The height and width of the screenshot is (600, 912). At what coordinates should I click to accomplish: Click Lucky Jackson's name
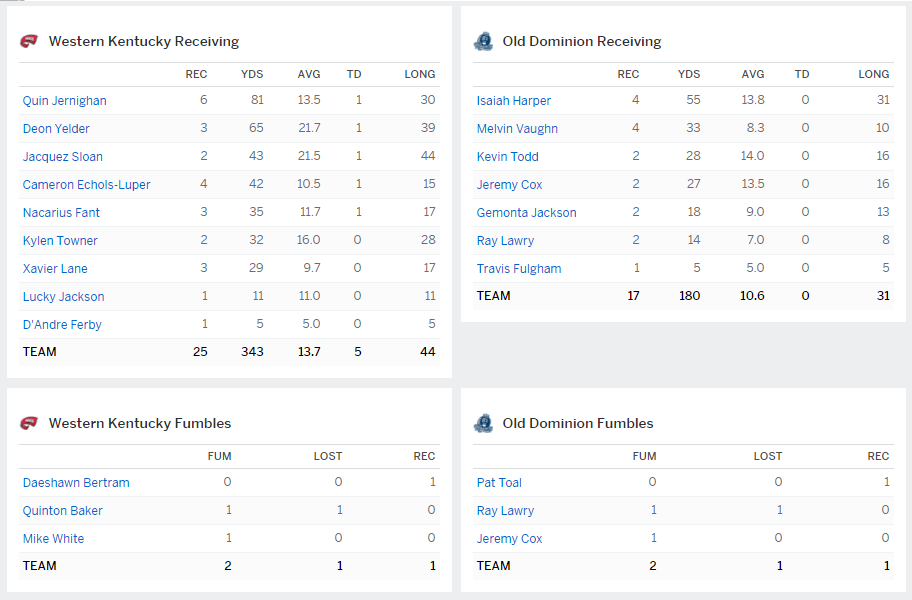tap(63, 297)
